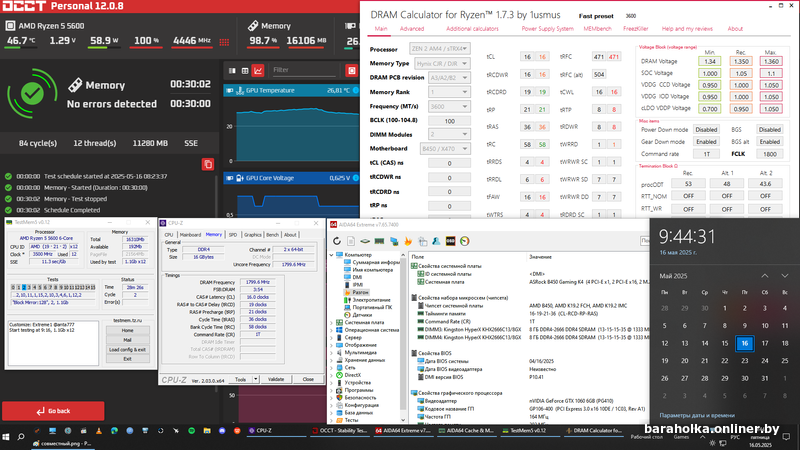Image resolution: width=800 pixels, height=450 pixels.
Task: Open Spotify from the taskbar
Action: click(x=191, y=431)
